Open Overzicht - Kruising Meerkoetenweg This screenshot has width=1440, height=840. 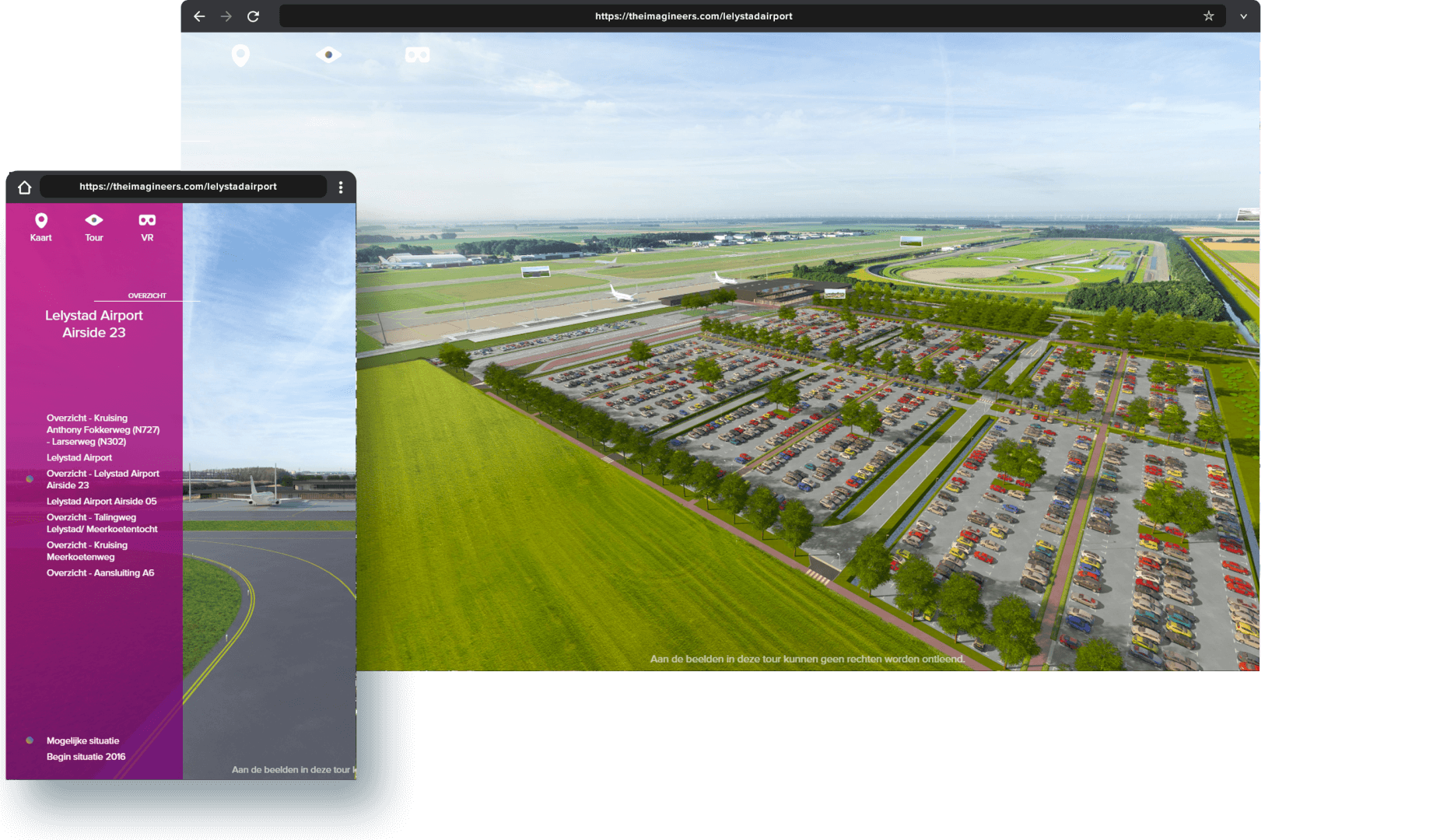click(86, 551)
